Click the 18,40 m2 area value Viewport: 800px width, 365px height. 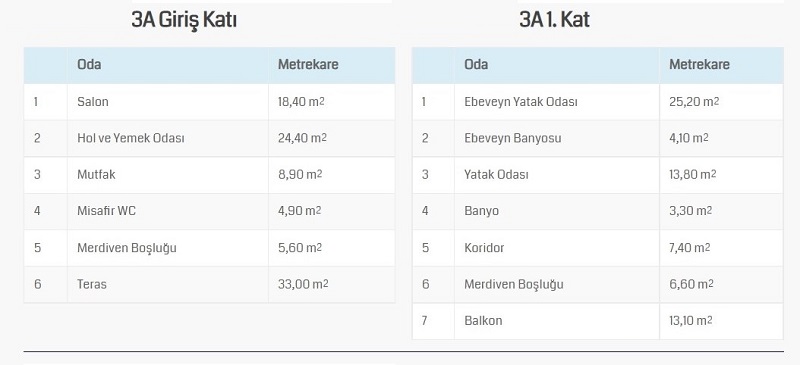pyautogui.click(x=302, y=102)
